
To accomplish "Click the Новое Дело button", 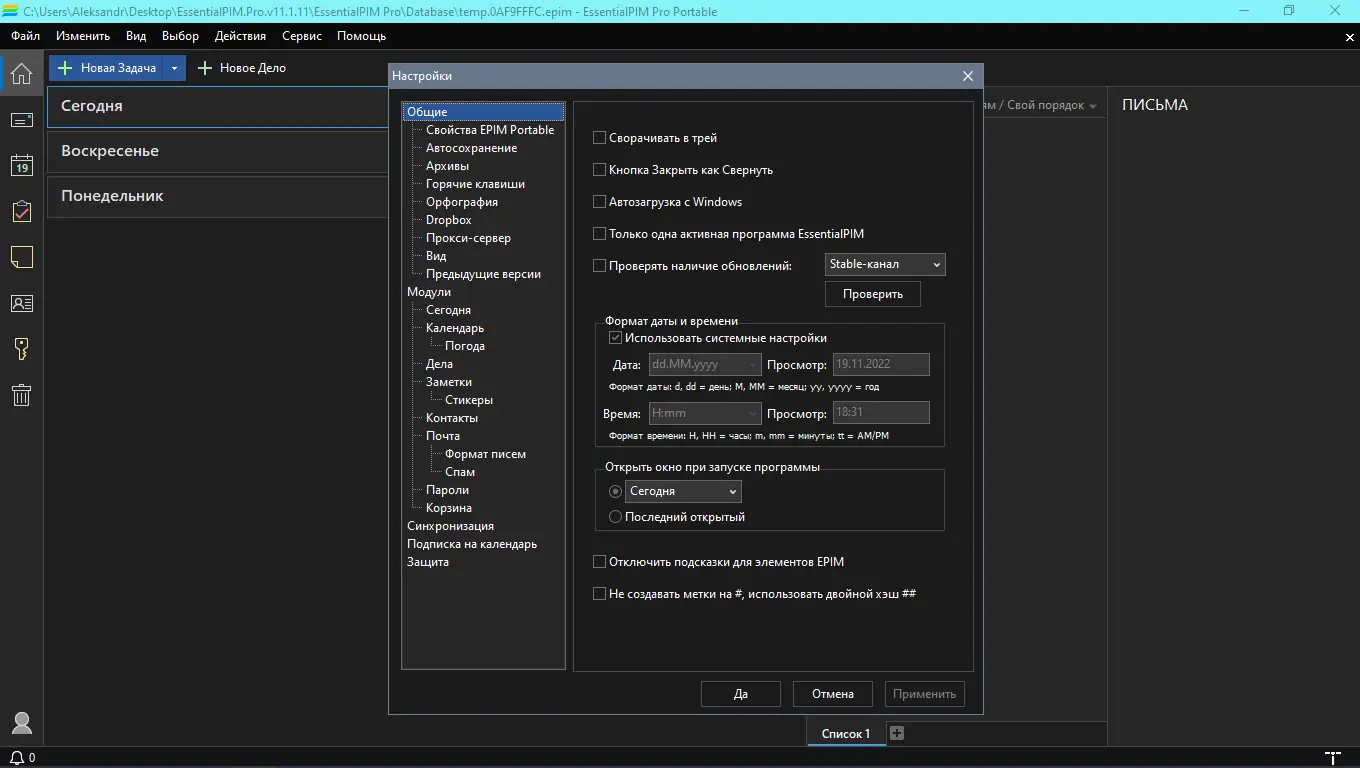I will pos(241,68).
